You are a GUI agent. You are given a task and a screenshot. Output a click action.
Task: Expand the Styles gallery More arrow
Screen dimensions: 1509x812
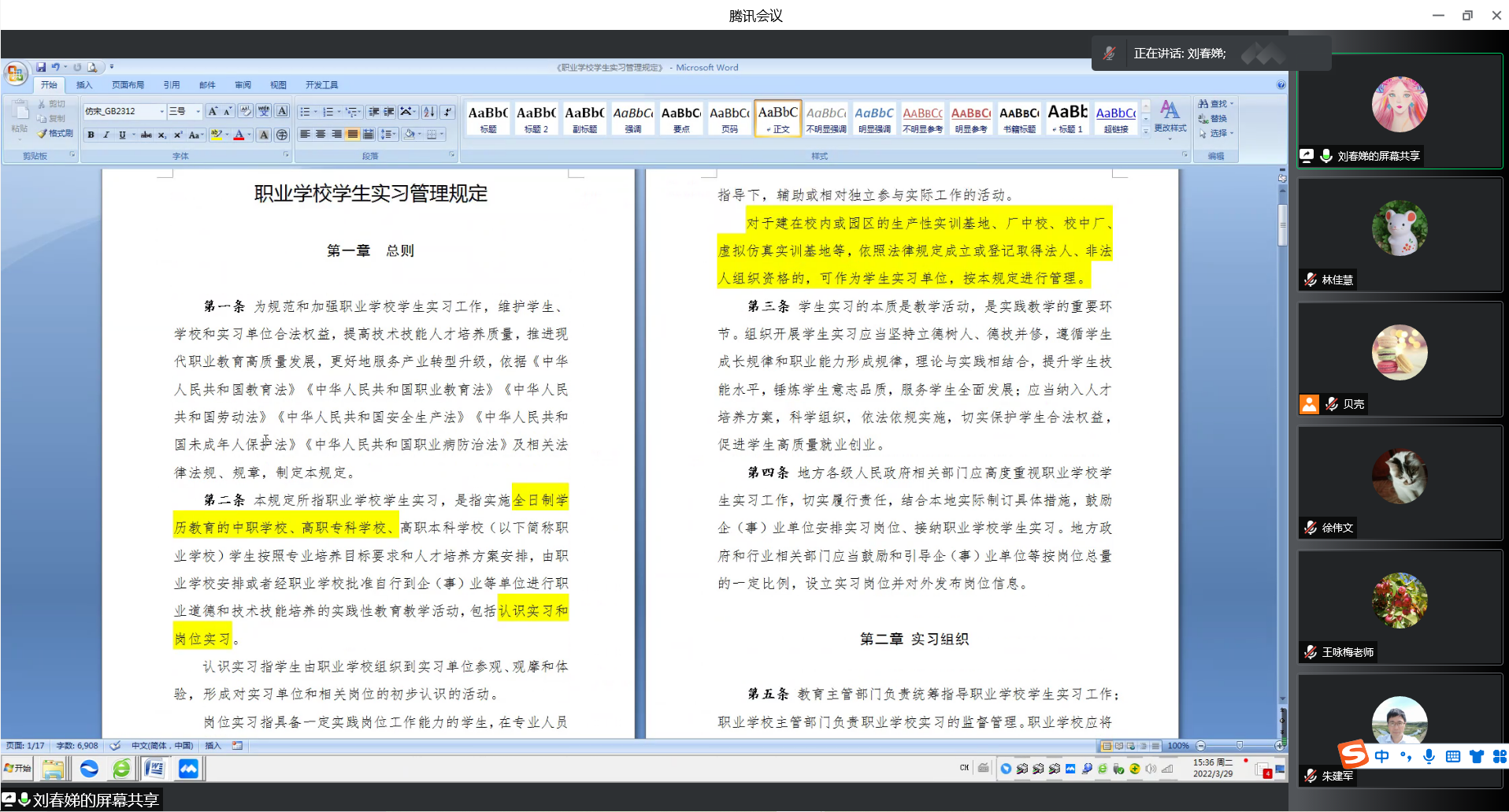point(1146,131)
